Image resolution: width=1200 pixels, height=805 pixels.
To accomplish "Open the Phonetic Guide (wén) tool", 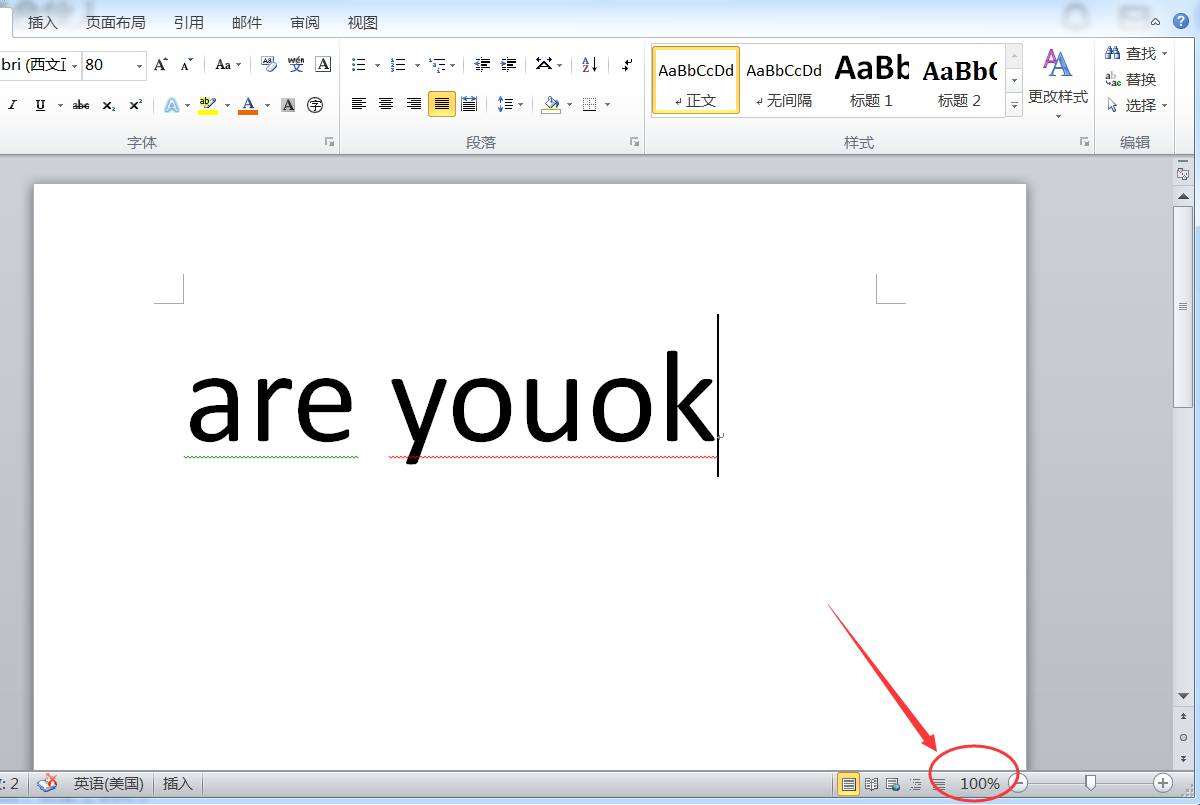I will click(x=296, y=65).
